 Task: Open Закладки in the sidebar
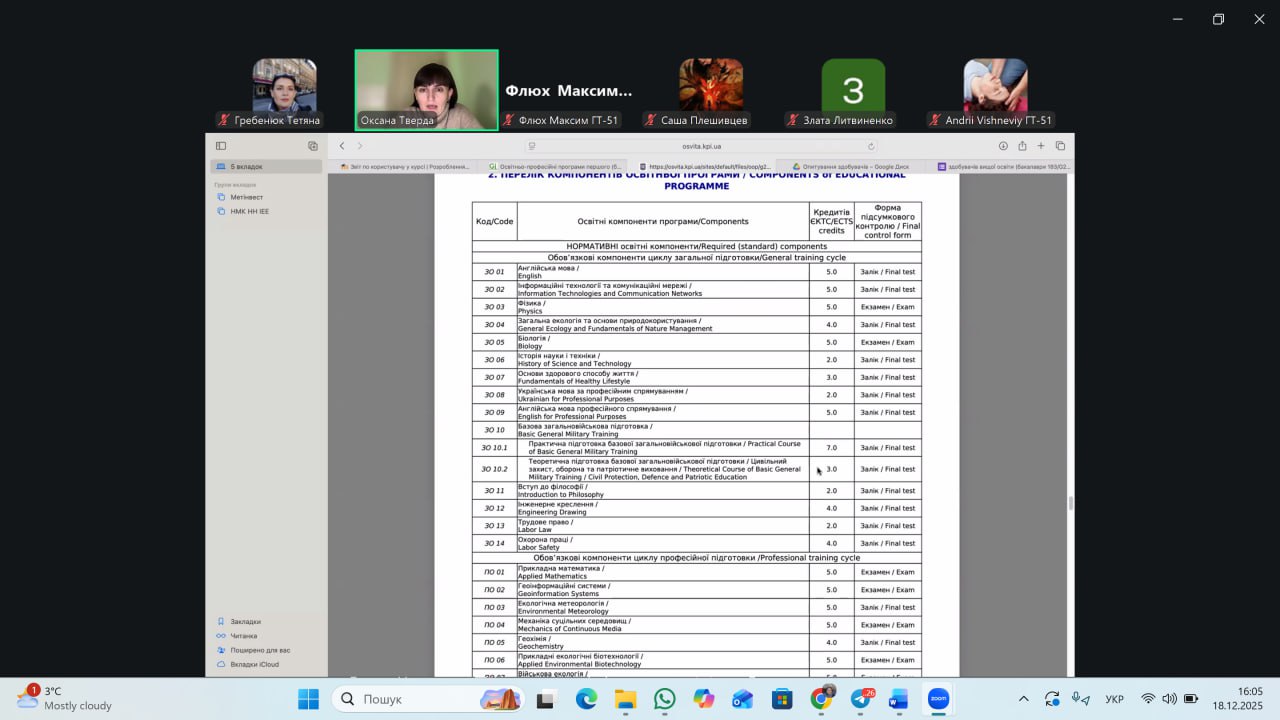(245, 621)
